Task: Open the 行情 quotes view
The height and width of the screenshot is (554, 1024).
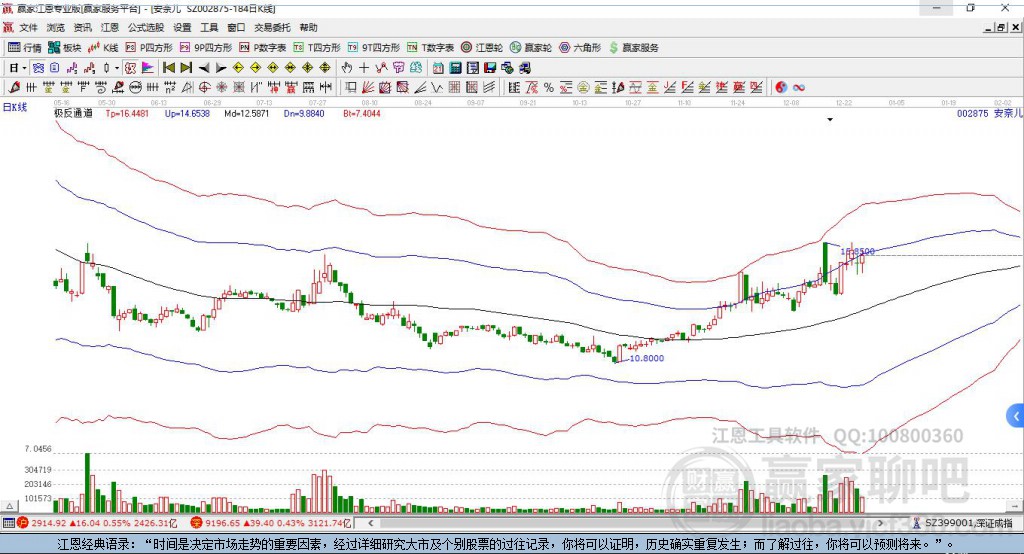Action: 24,48
